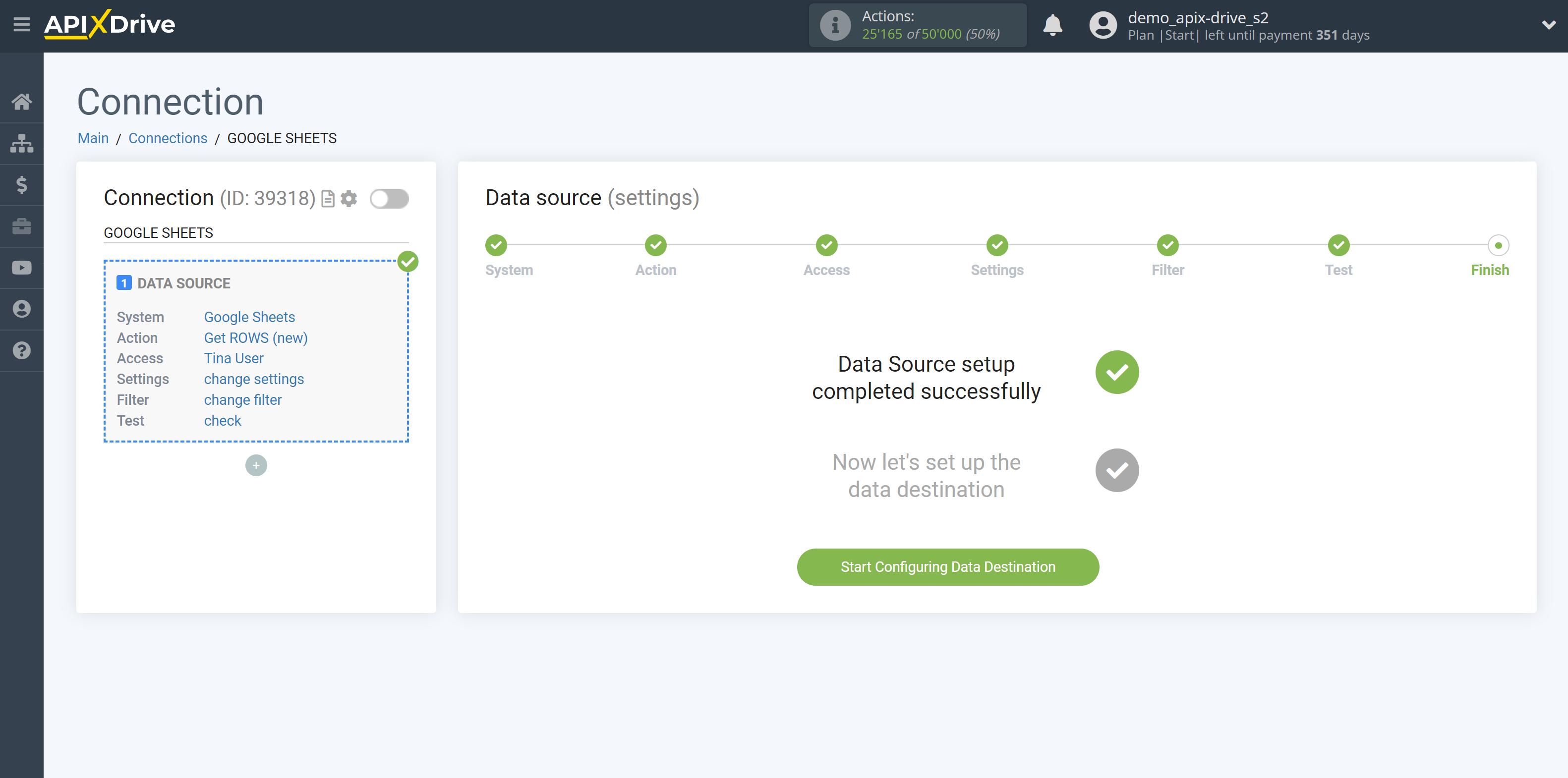The height and width of the screenshot is (778, 1568).
Task: Click the help/question mark icon
Action: (22, 351)
